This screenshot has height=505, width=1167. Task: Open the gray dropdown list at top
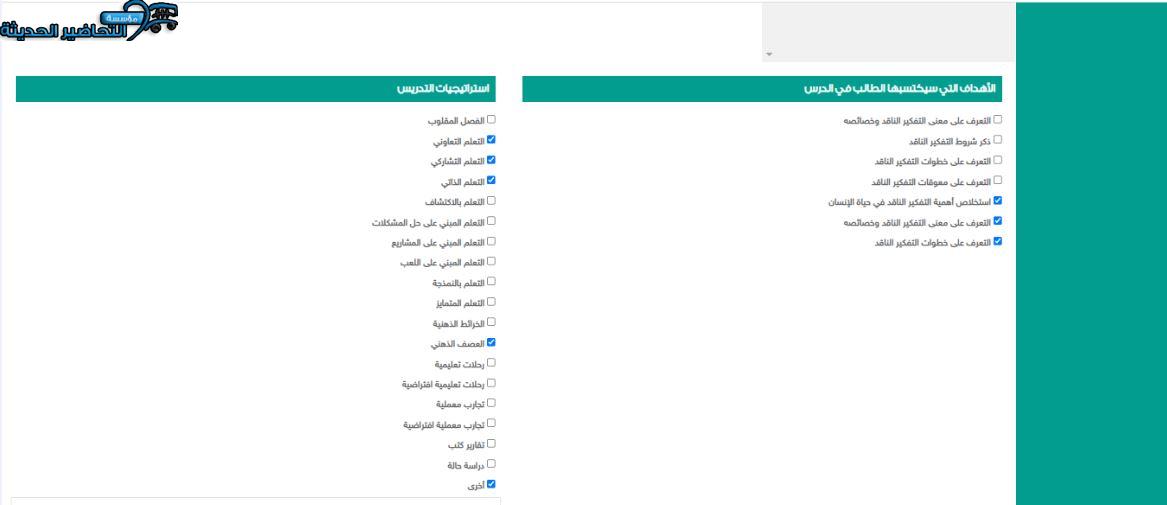(888, 32)
